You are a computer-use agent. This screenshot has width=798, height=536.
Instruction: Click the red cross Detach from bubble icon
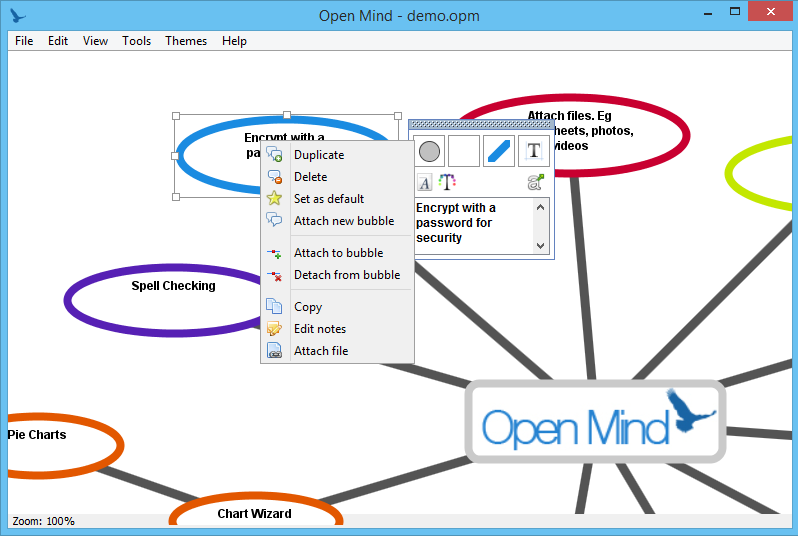[x=274, y=275]
